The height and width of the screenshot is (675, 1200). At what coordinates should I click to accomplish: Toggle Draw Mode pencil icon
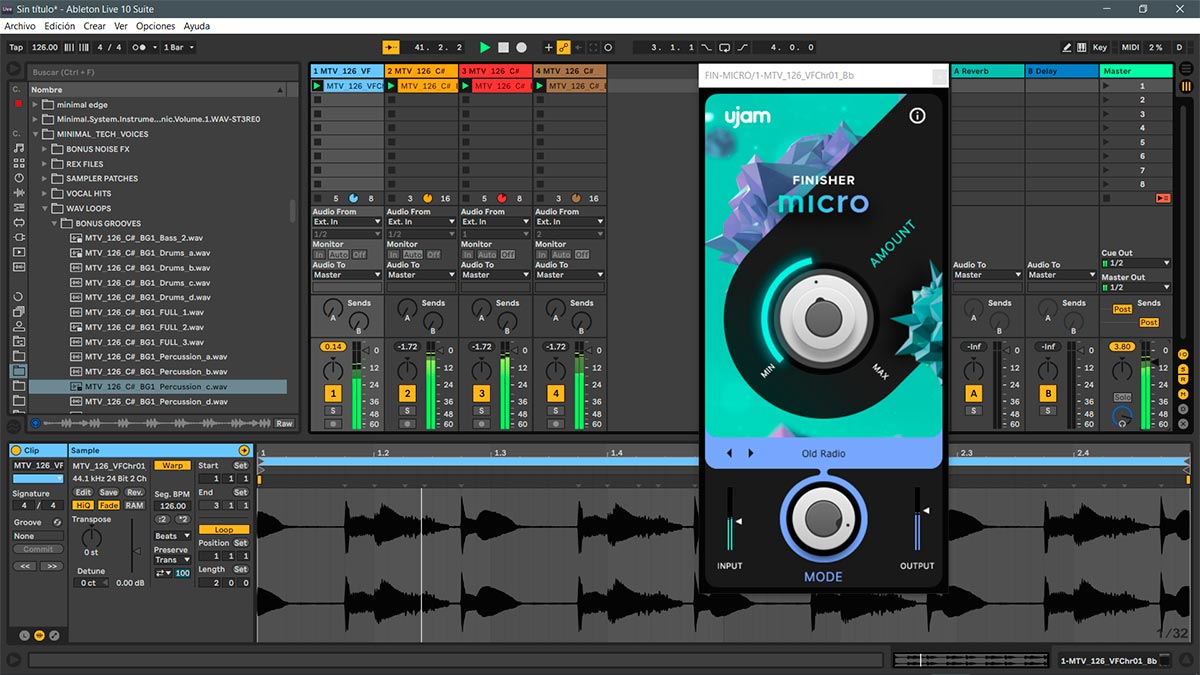point(1067,47)
